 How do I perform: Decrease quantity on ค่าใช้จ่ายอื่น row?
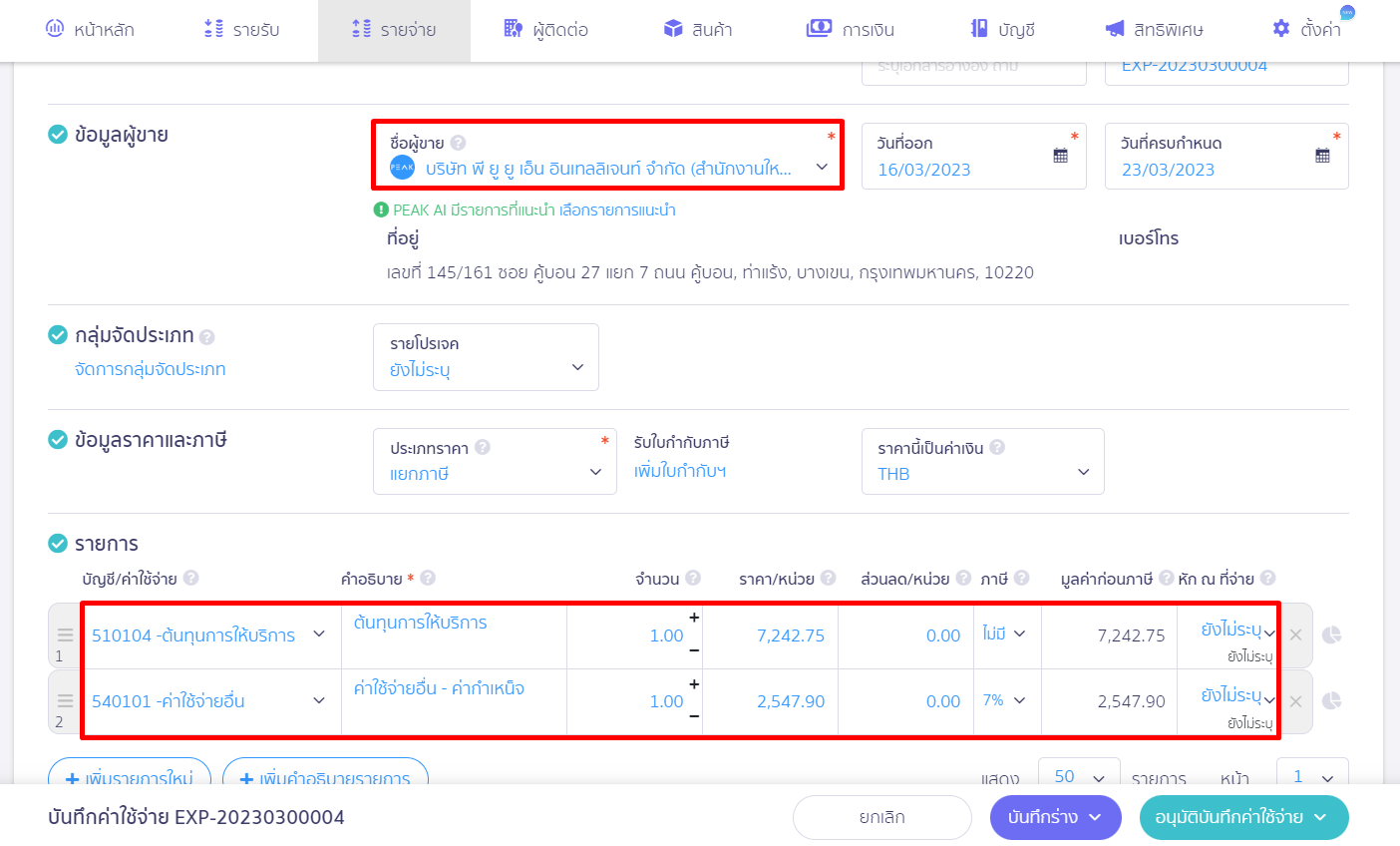click(x=694, y=716)
